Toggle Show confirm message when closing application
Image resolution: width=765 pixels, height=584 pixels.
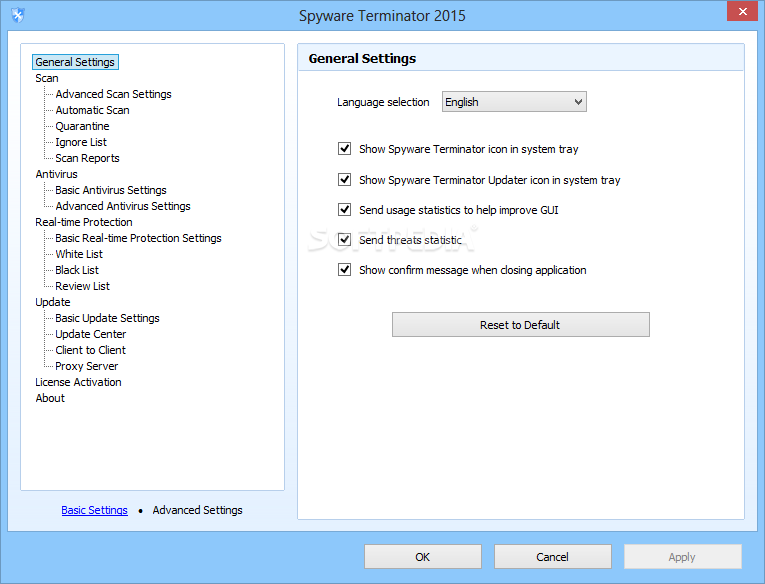[344, 269]
